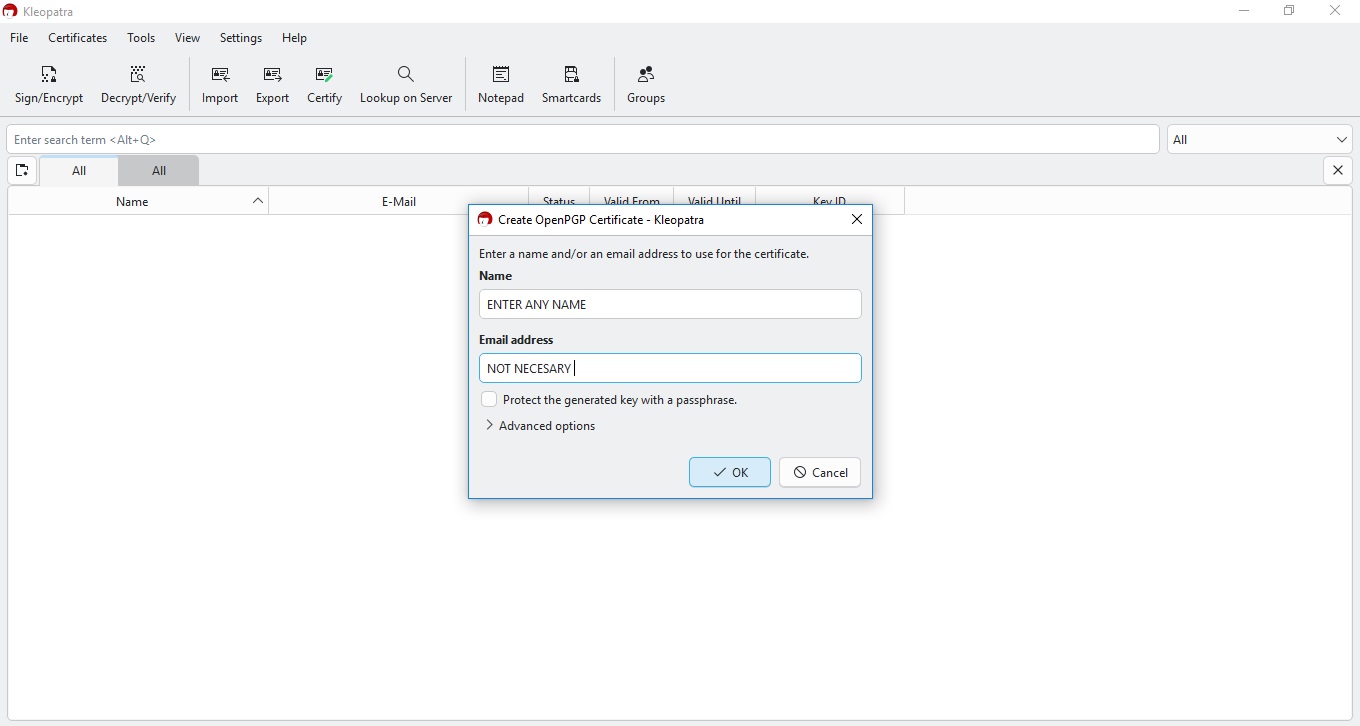Open the Help menu
Viewport: 1360px width, 726px height.
click(294, 38)
